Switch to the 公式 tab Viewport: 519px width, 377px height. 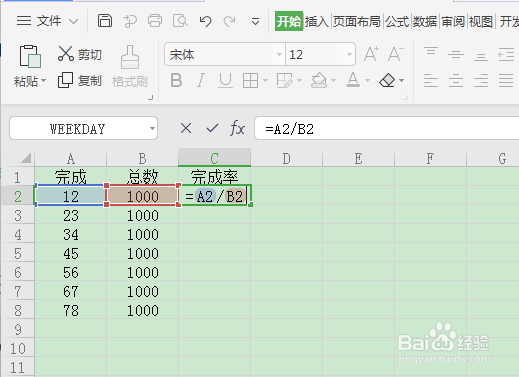pos(397,21)
